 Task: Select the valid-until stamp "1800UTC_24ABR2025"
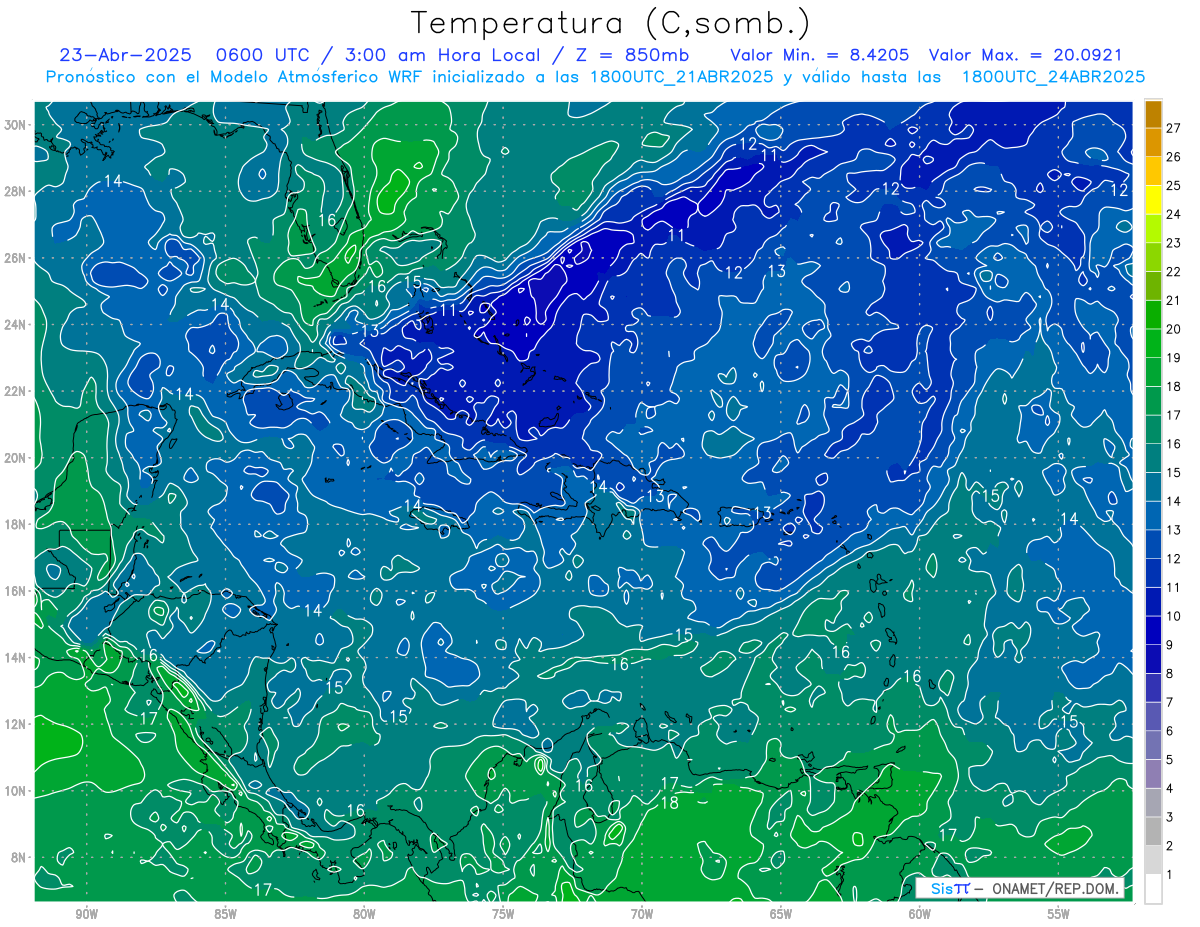point(1052,77)
